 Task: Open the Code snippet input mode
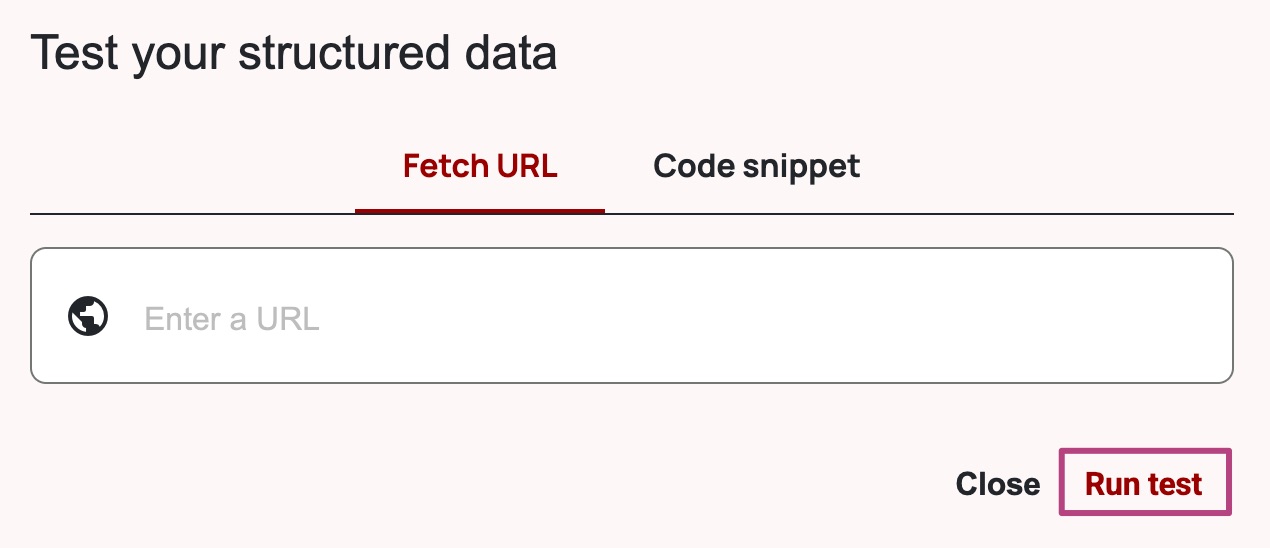click(756, 166)
